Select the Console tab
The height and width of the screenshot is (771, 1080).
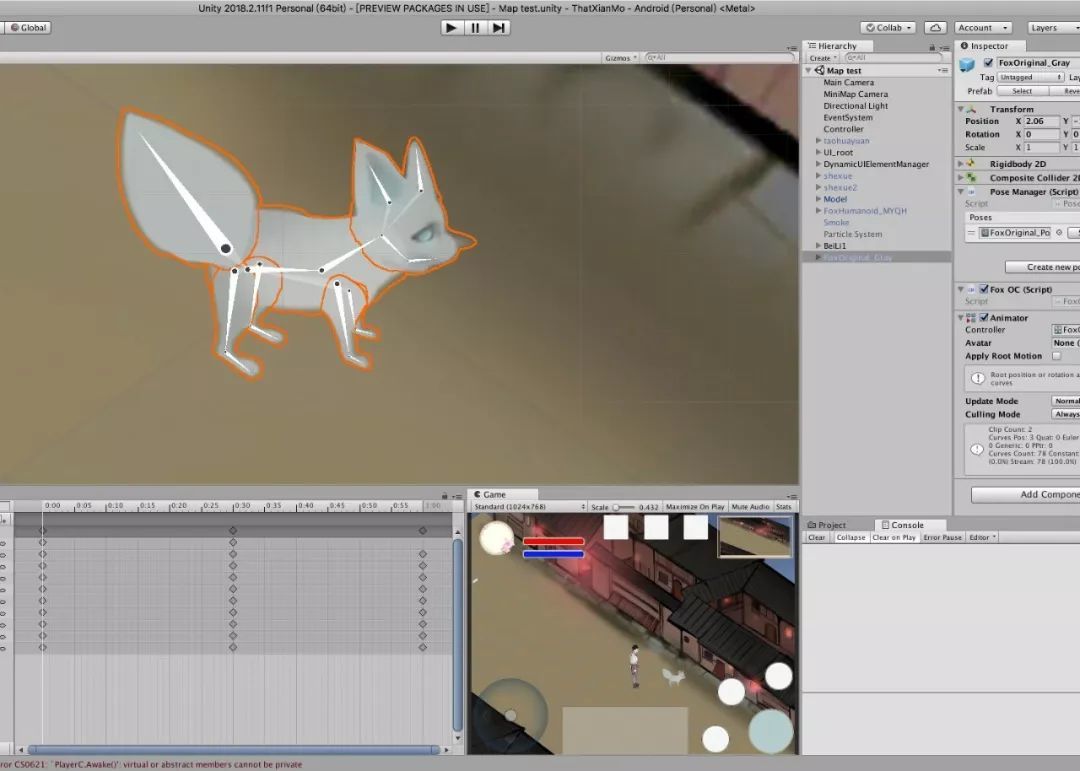tap(906, 525)
